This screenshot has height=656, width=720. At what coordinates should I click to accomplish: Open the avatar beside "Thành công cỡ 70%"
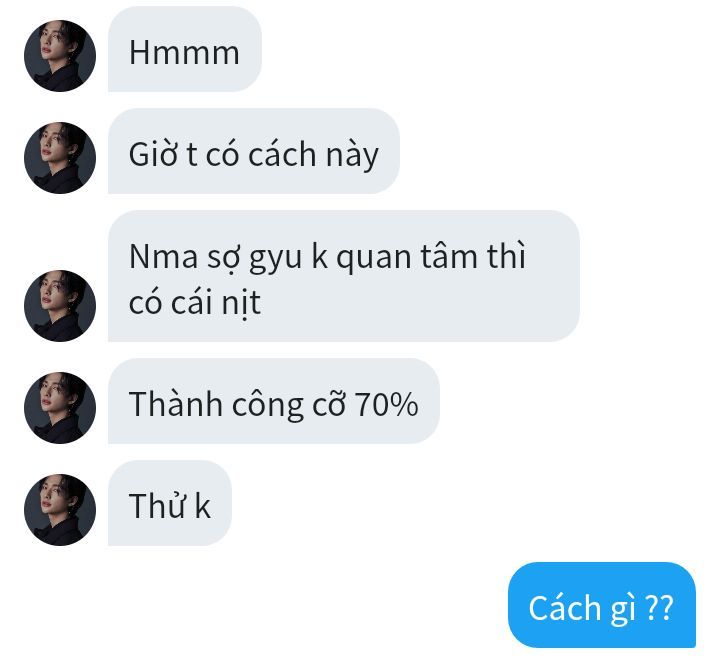60,408
